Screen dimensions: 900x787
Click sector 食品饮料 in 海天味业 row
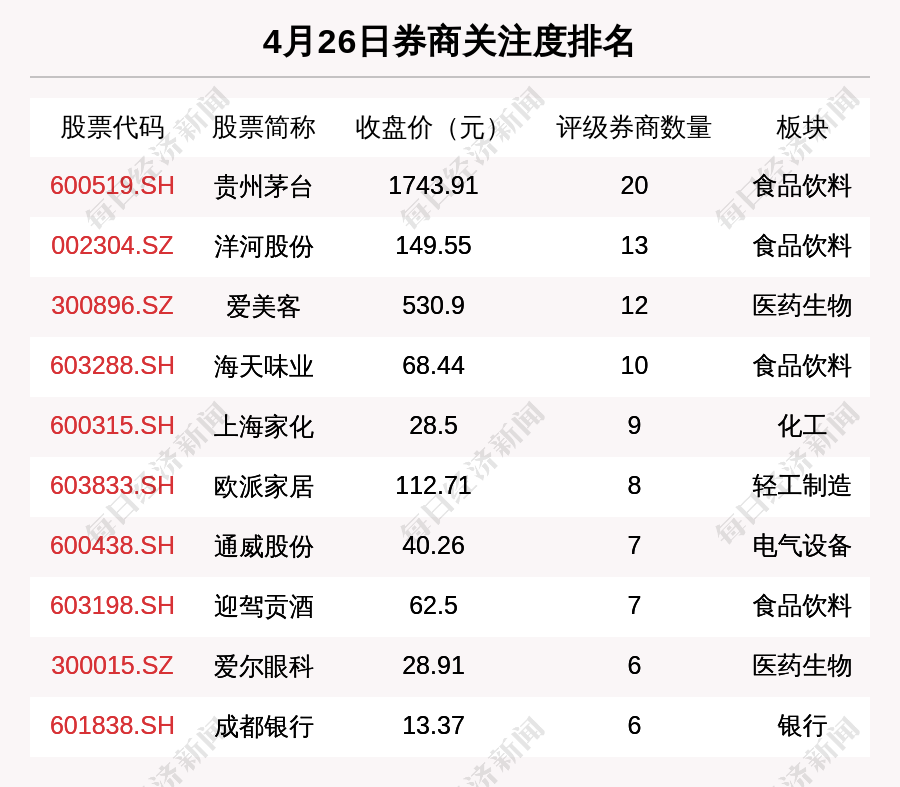(802, 366)
